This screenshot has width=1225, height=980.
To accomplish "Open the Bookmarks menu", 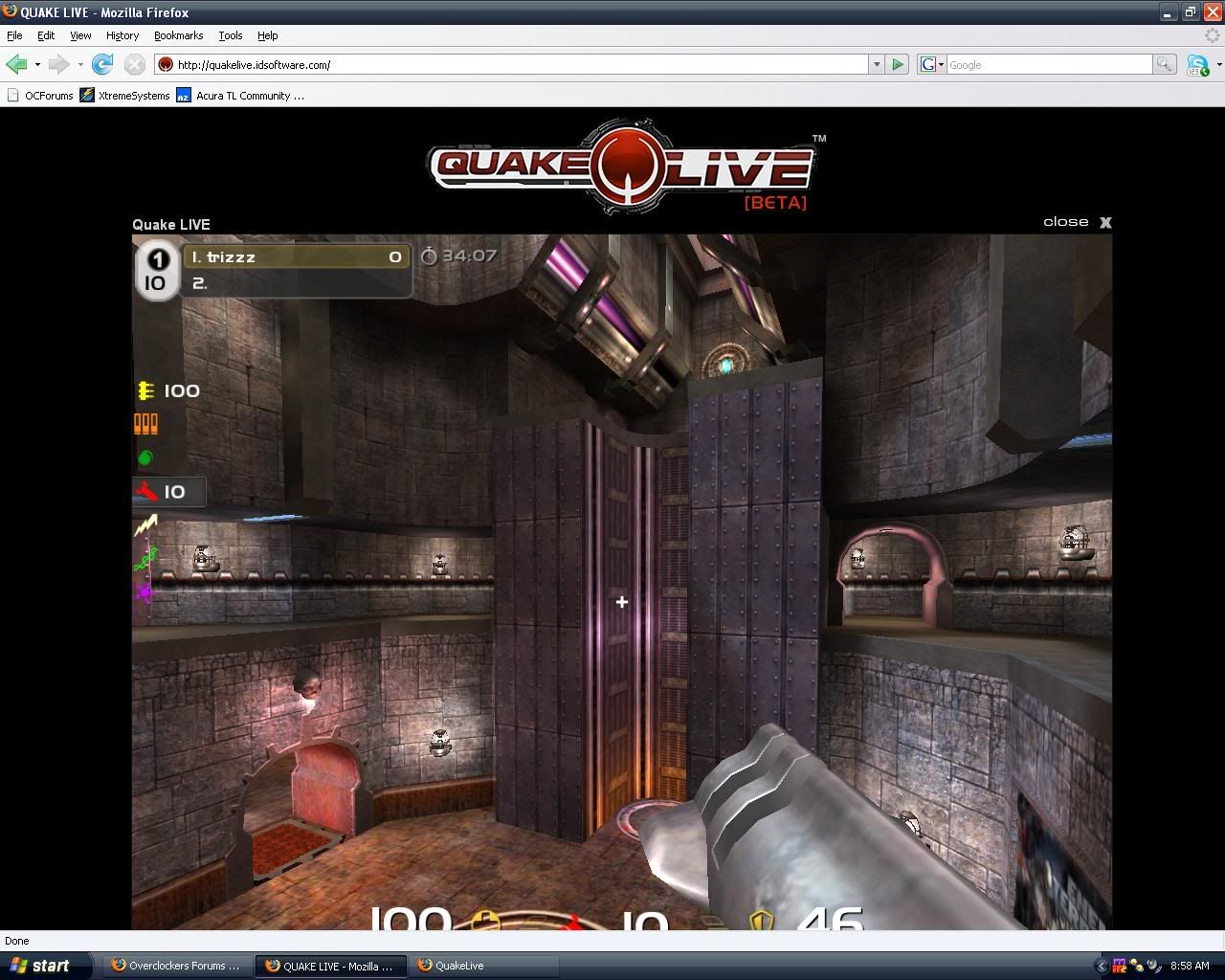I will tap(178, 35).
